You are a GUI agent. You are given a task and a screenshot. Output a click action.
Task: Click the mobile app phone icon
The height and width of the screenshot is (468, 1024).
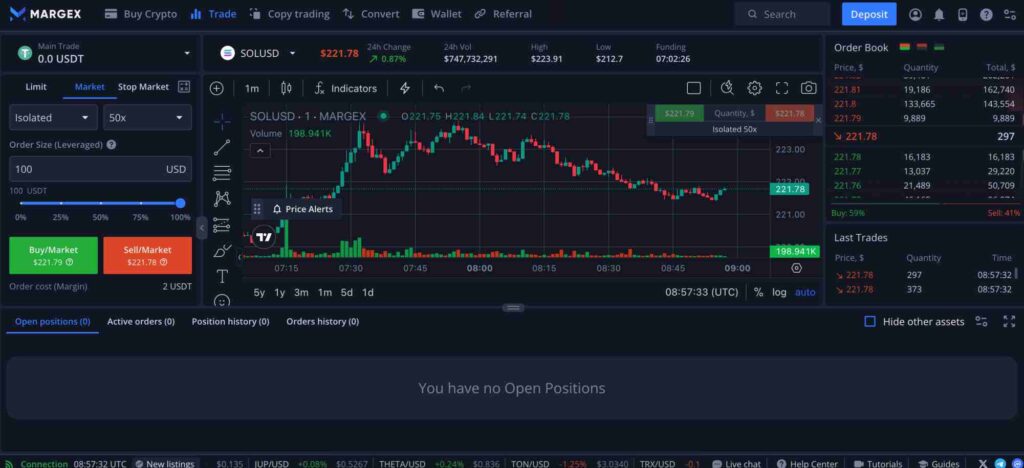click(963, 14)
